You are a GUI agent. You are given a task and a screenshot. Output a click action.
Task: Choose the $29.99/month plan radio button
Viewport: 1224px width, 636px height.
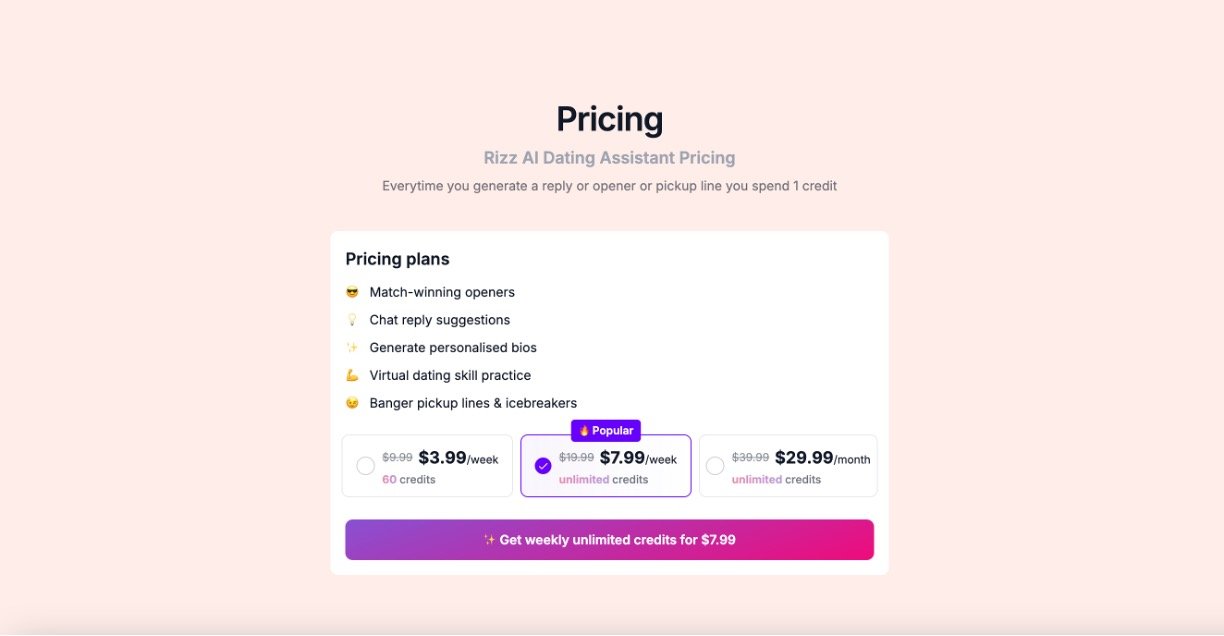point(715,466)
